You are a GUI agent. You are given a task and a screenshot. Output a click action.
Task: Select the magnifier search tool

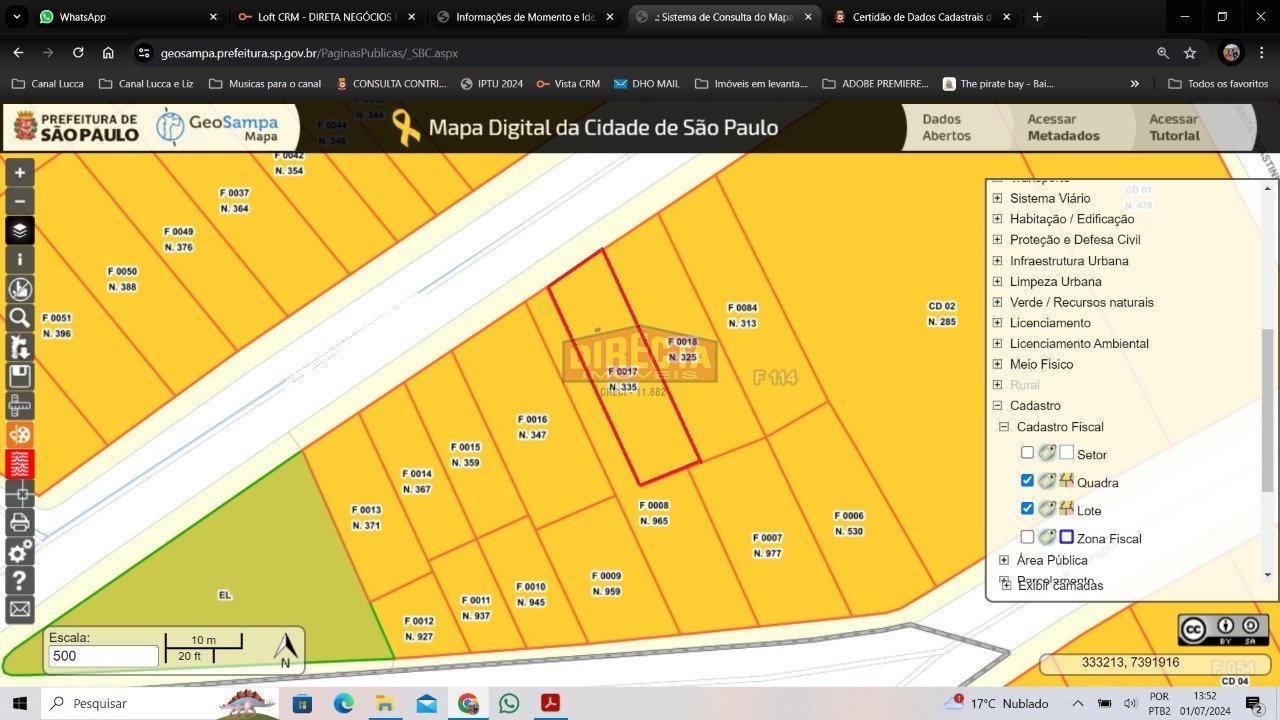pyautogui.click(x=20, y=318)
